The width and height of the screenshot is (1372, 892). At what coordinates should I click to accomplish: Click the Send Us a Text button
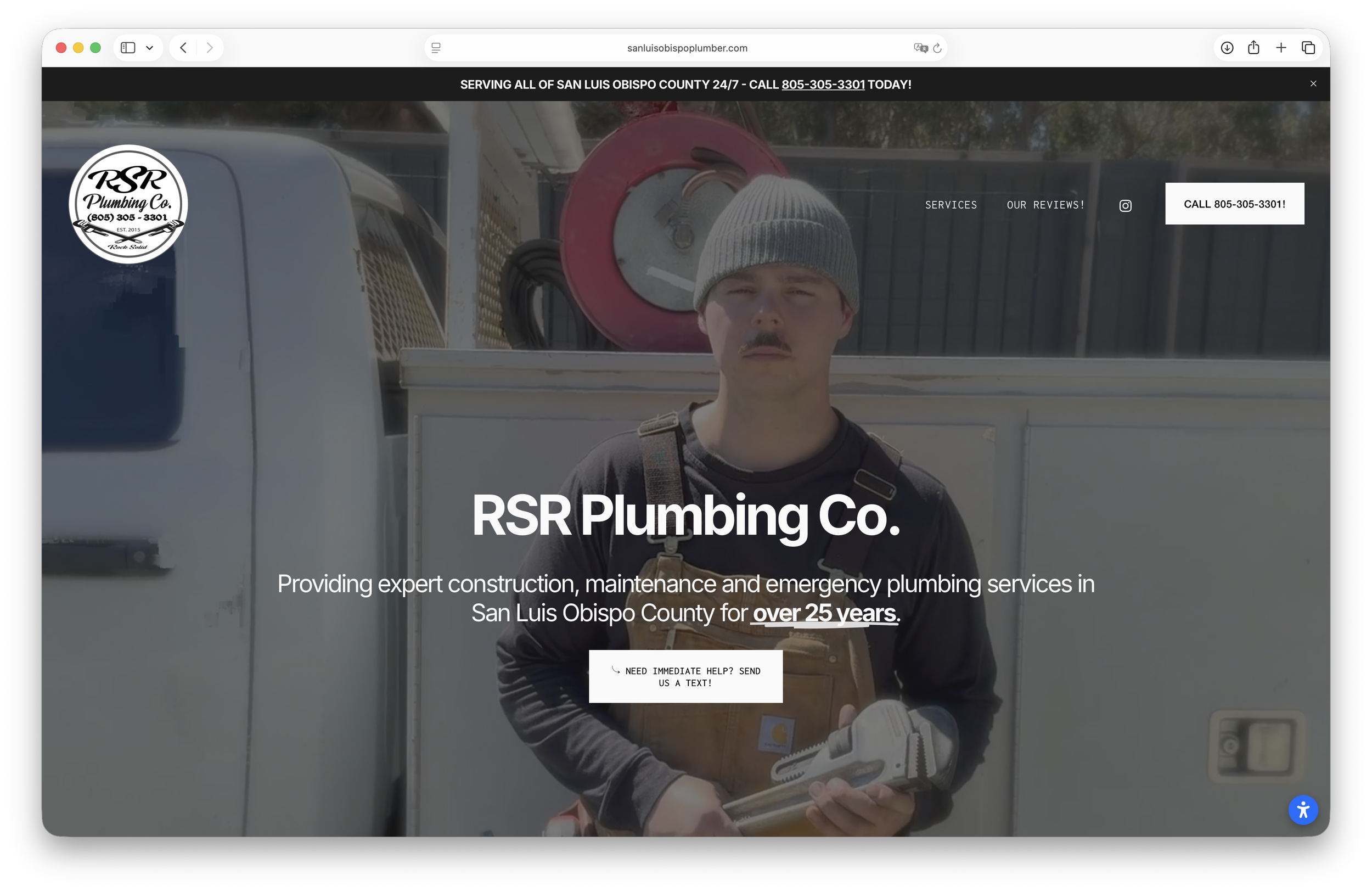tap(685, 676)
